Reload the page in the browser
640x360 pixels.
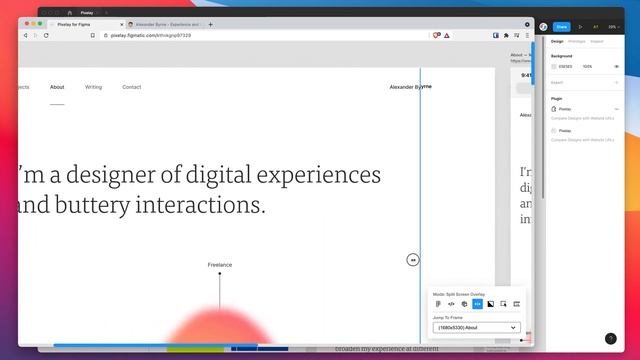(46, 36)
